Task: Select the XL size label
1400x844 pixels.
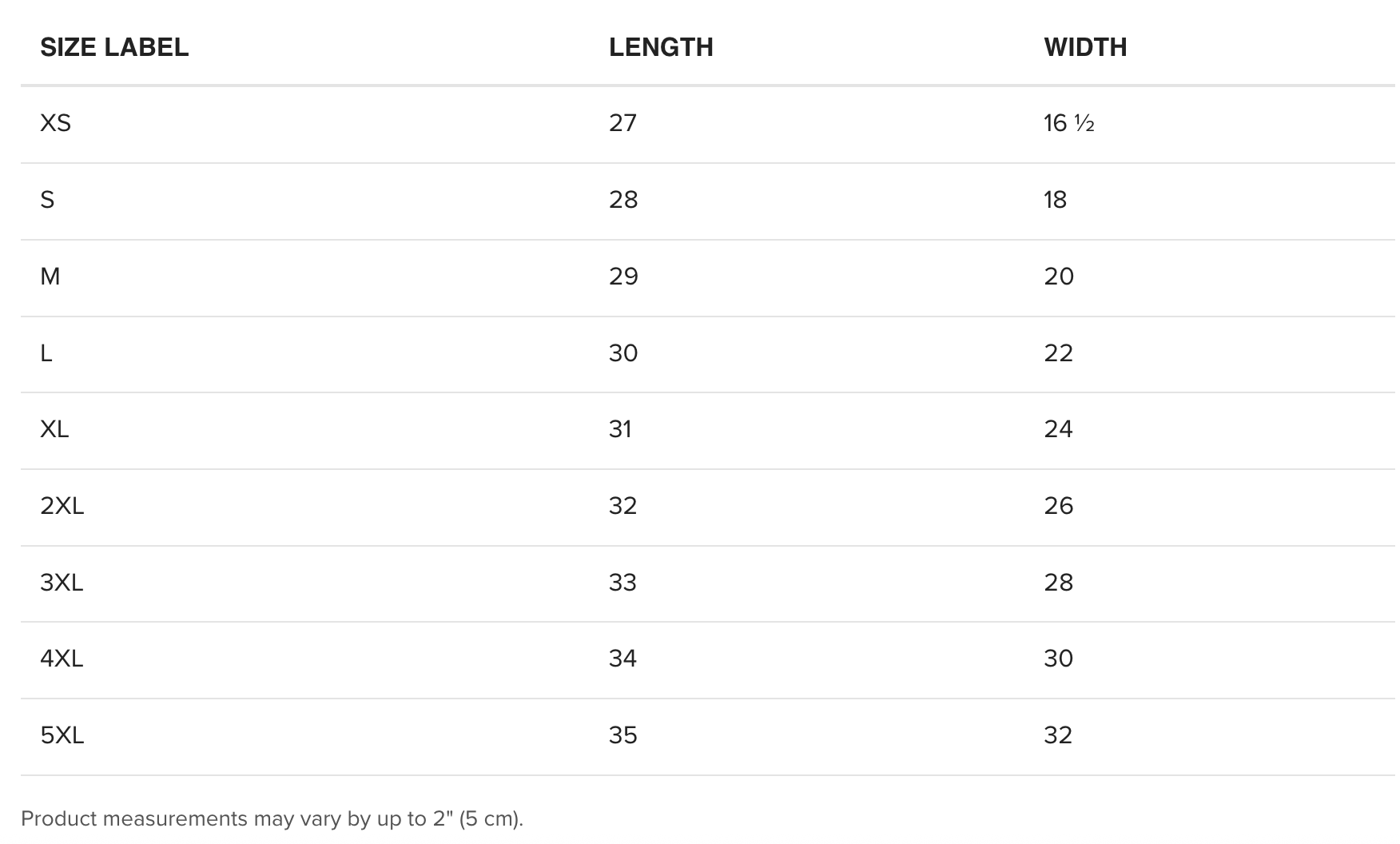Action: [x=54, y=429]
